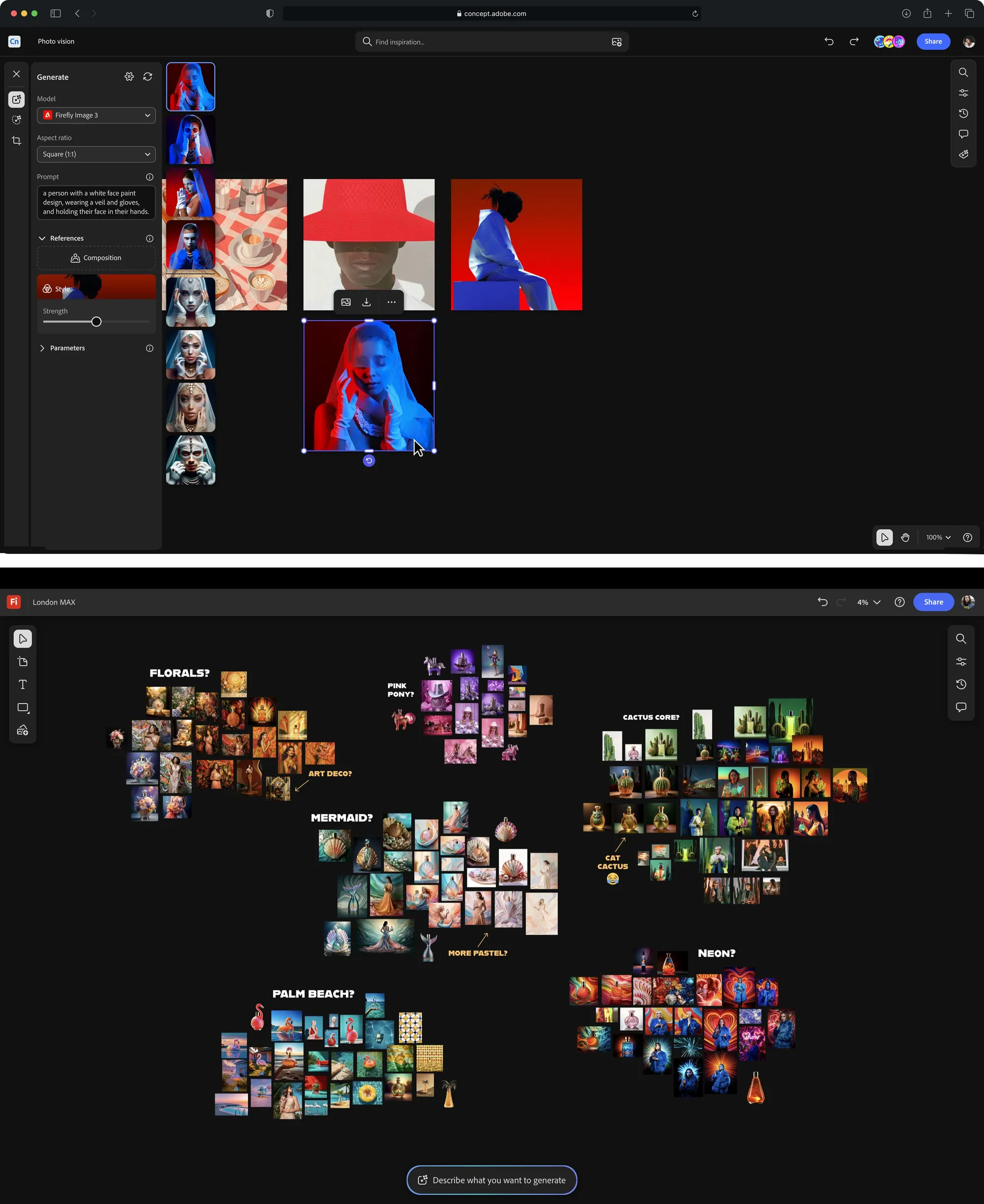Click the Composition reference button
The image size is (984, 1204).
click(x=96, y=258)
